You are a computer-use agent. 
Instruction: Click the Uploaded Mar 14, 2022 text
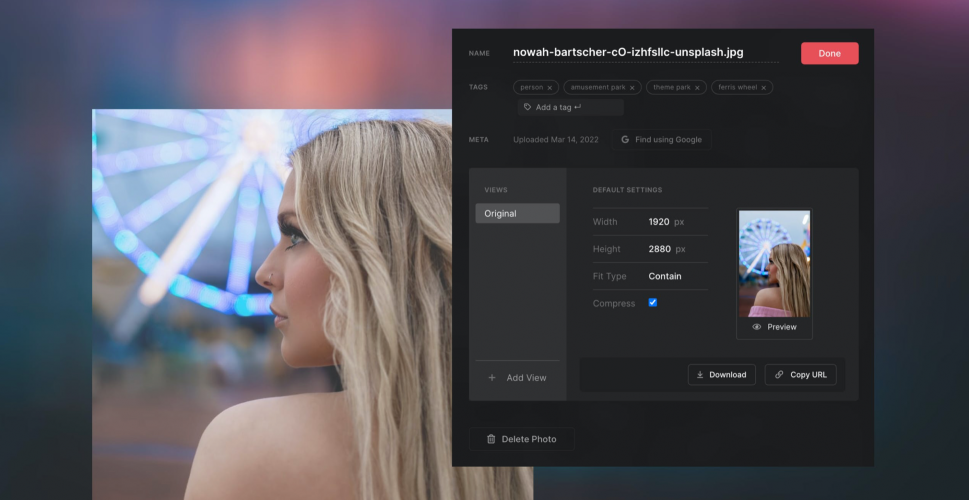[x=556, y=140]
